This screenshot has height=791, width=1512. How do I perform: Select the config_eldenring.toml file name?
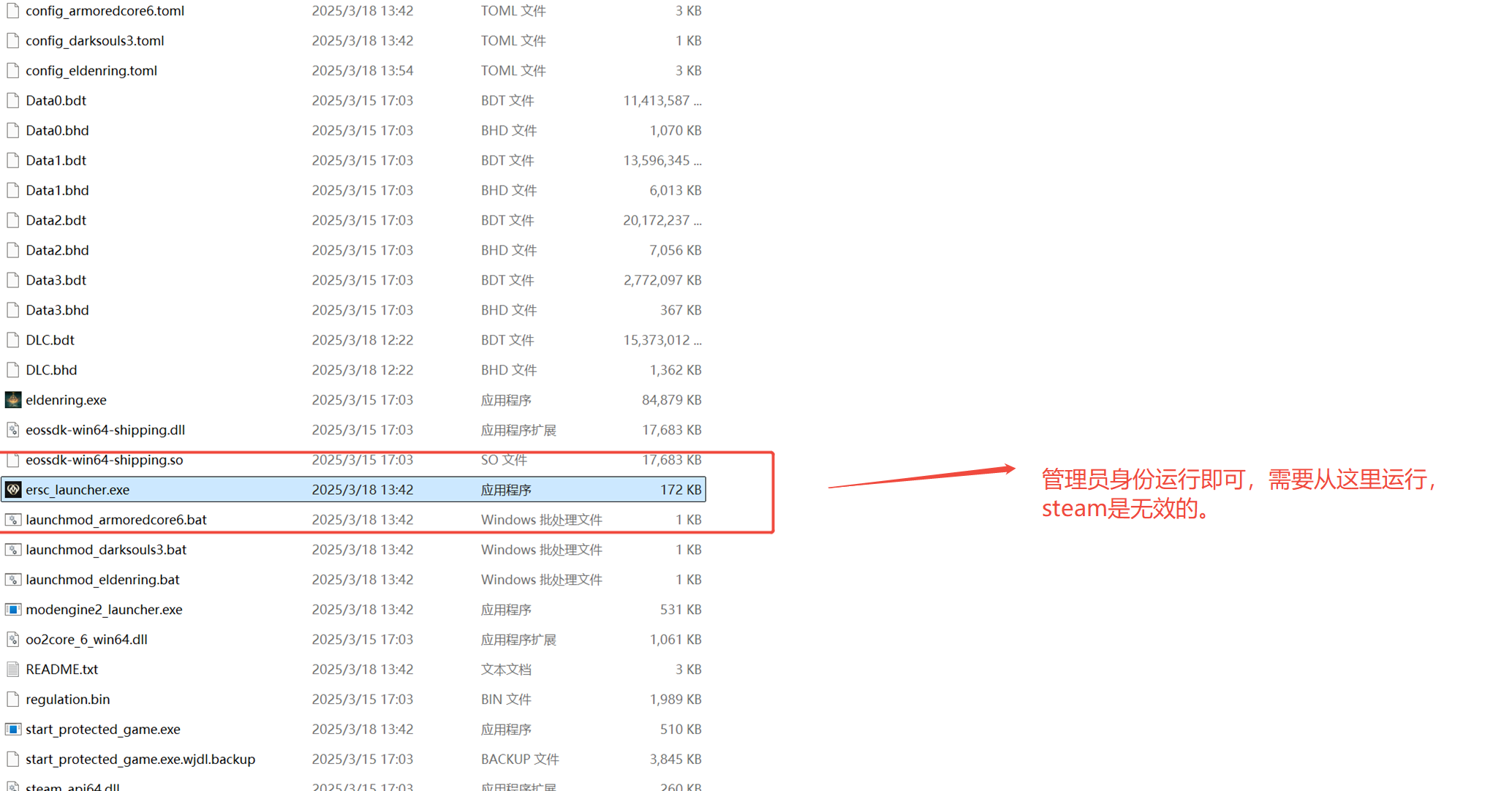91,71
